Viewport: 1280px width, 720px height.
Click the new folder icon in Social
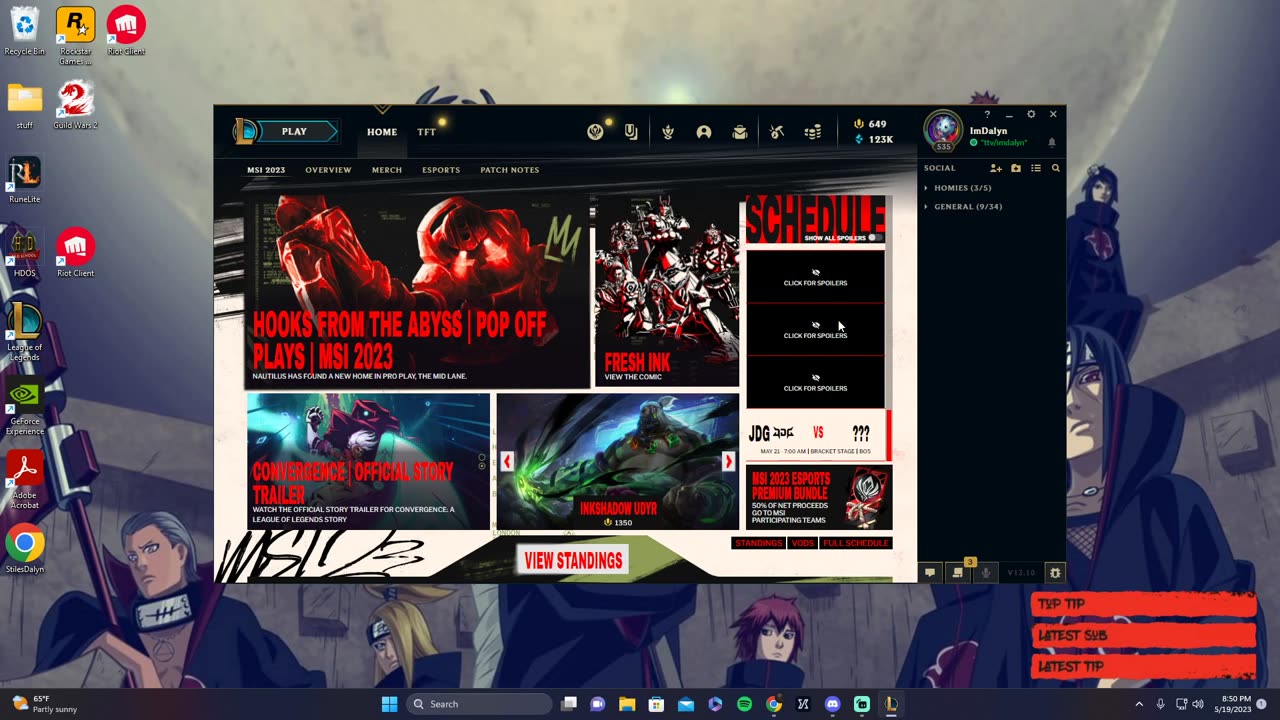click(1016, 168)
